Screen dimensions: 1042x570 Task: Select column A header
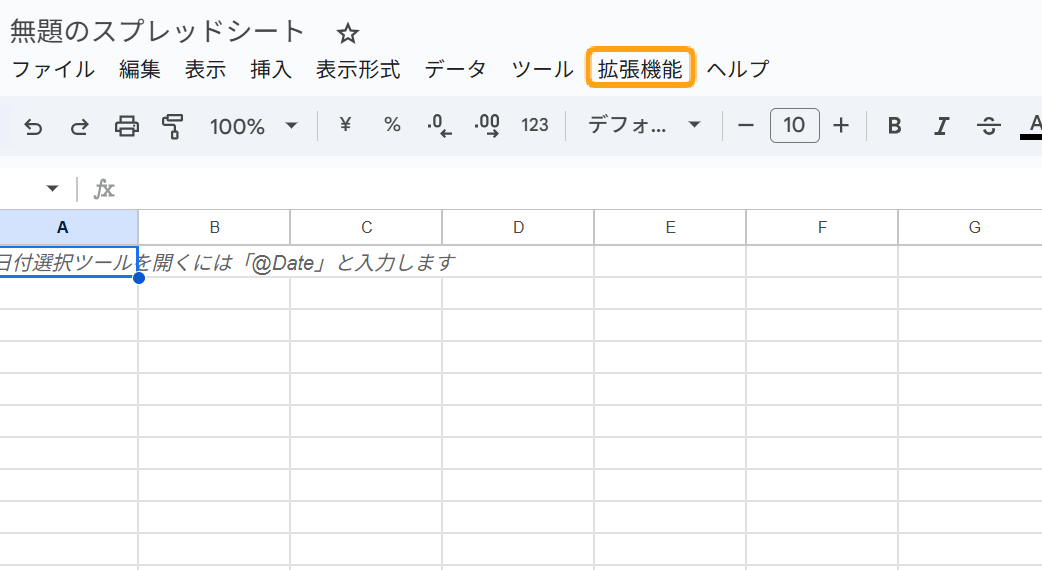62,227
